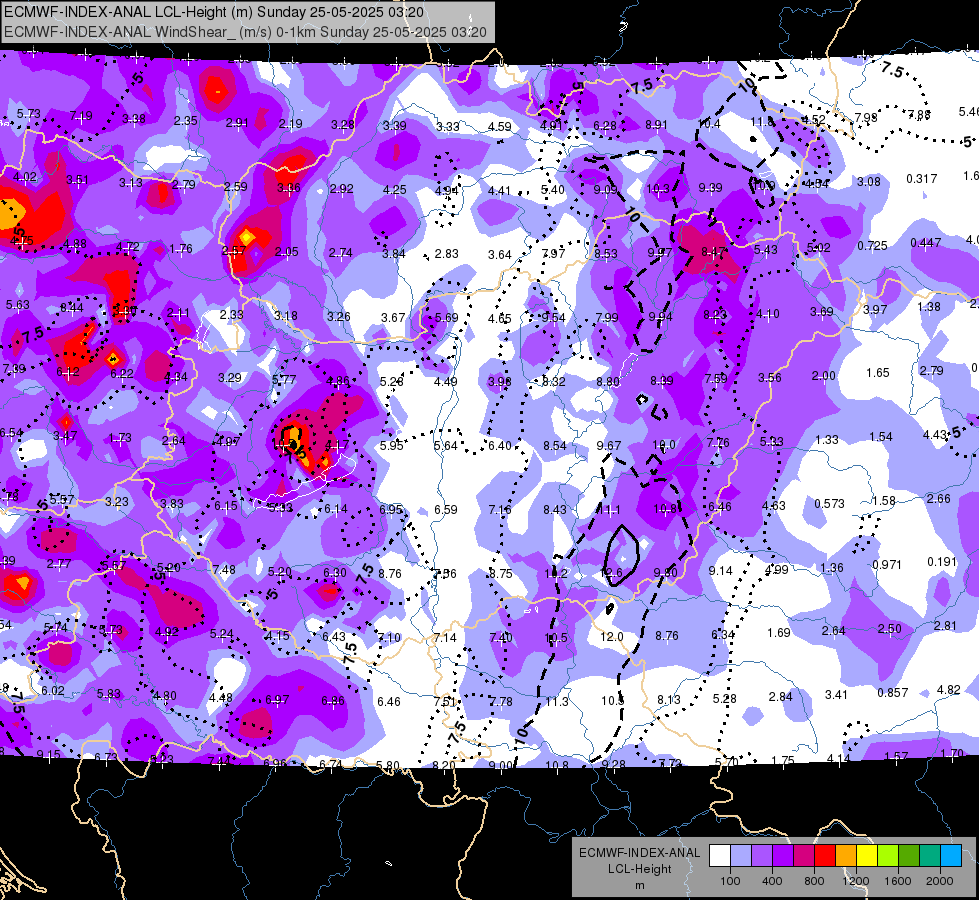Click the grid value '0.573'
This screenshot has width=979, height=900.
tap(829, 503)
